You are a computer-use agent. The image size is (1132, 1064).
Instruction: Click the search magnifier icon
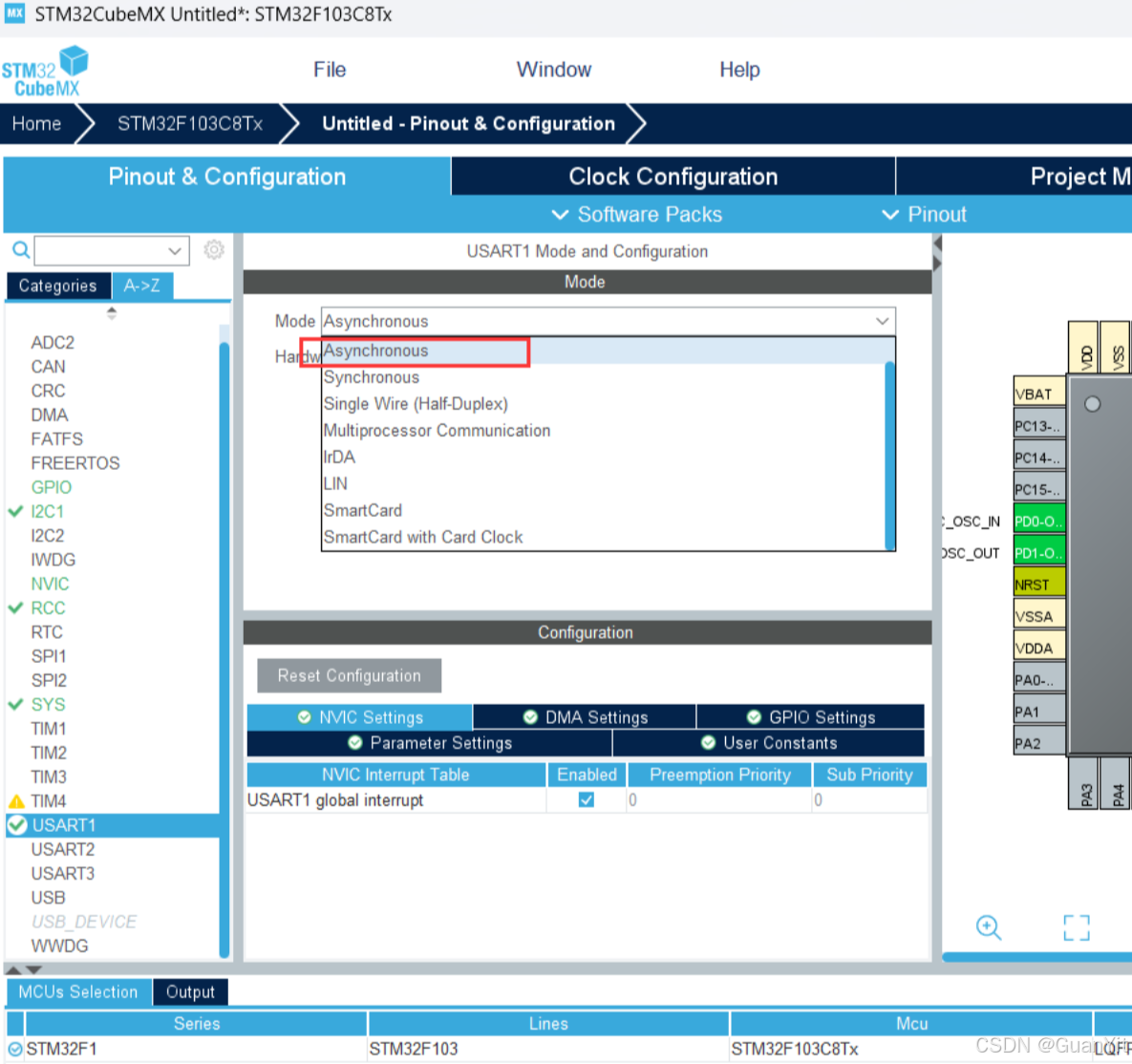(21, 249)
